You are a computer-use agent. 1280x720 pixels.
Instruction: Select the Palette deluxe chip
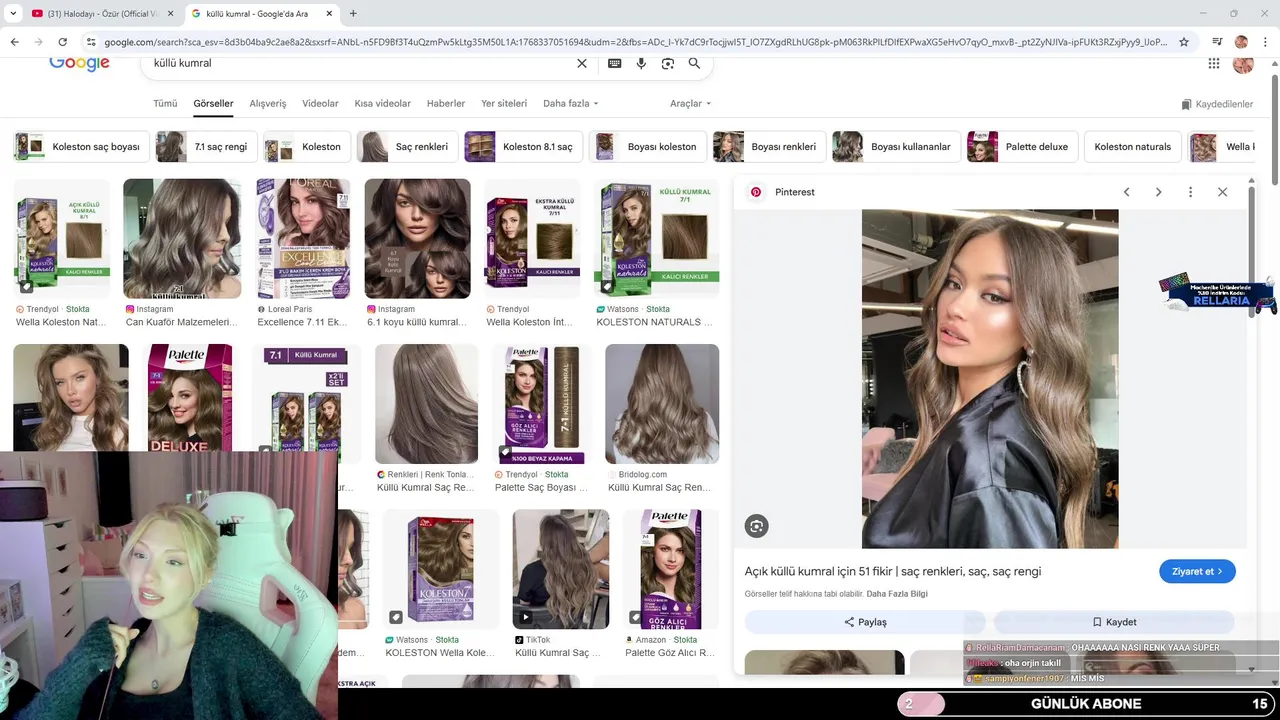click(x=1022, y=147)
